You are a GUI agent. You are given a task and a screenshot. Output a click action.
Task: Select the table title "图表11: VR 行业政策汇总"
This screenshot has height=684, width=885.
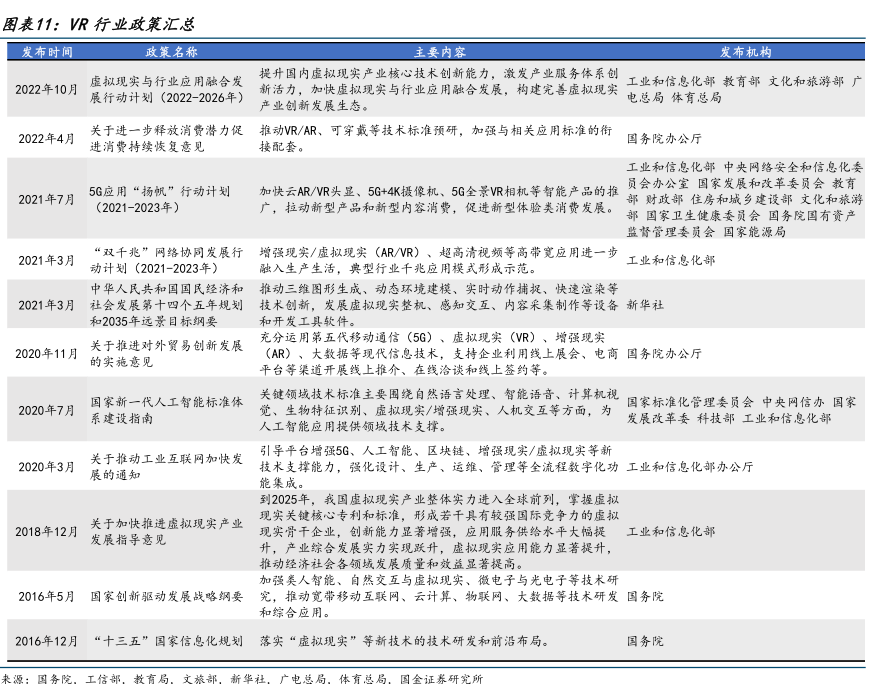(x=98, y=23)
